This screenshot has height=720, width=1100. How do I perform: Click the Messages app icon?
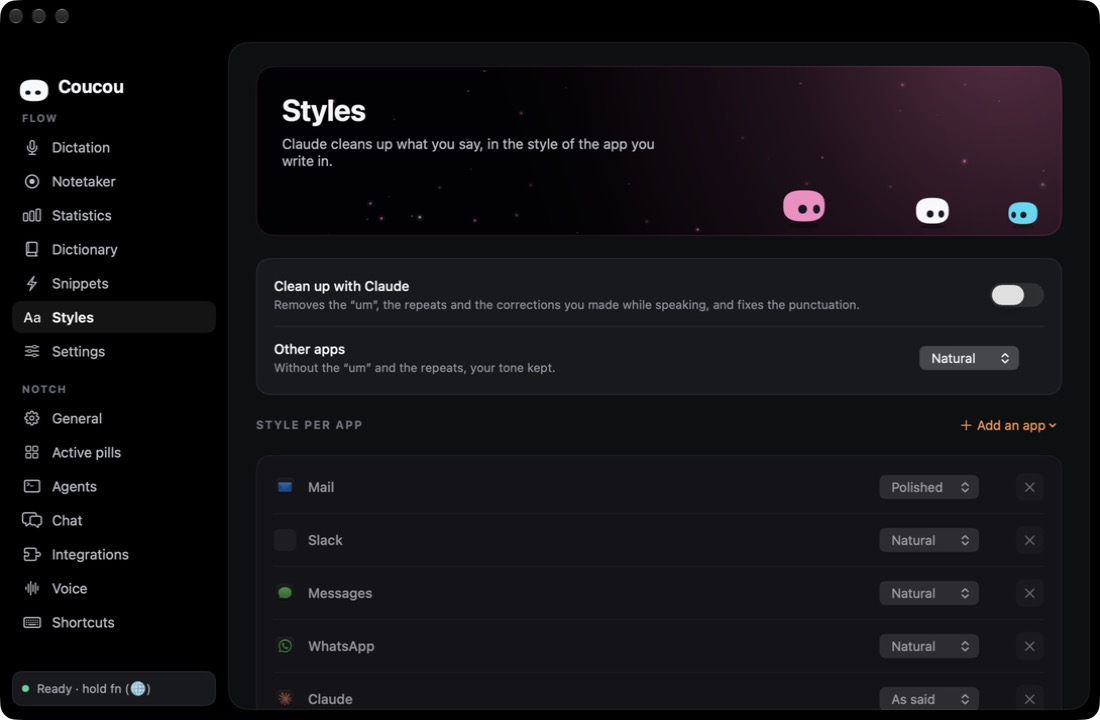(x=285, y=593)
